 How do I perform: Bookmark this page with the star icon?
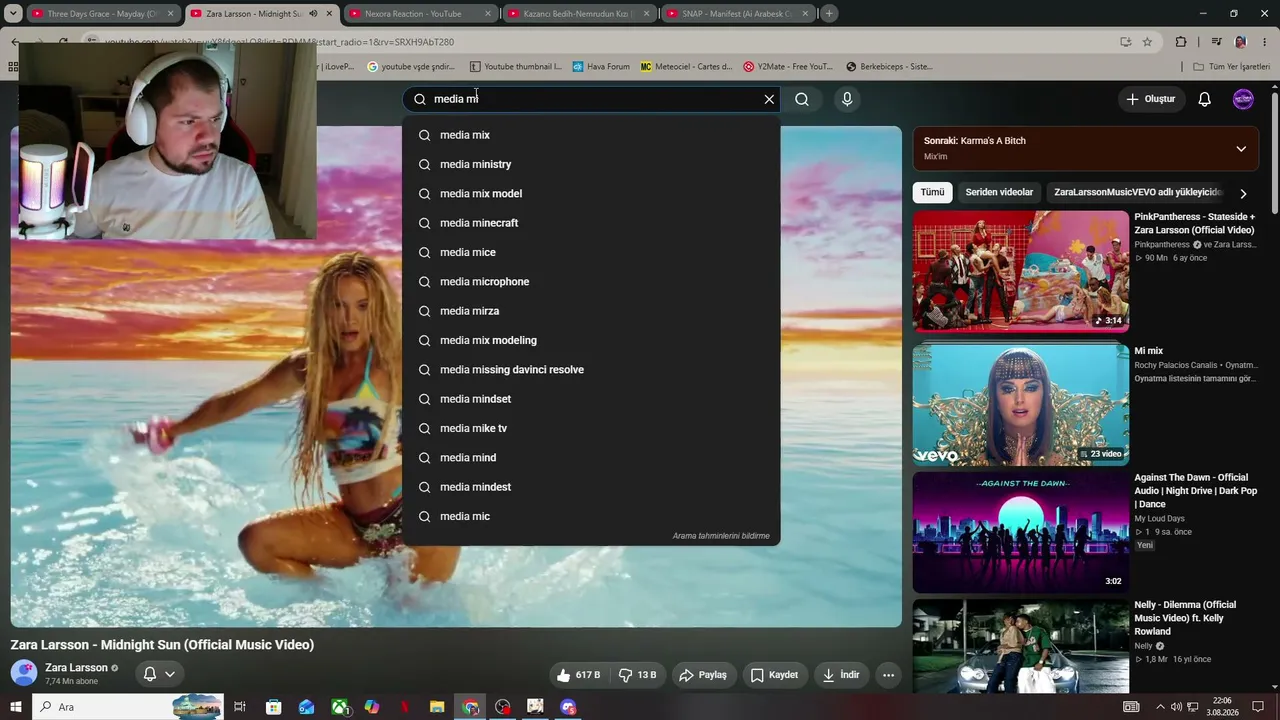click(x=1147, y=42)
